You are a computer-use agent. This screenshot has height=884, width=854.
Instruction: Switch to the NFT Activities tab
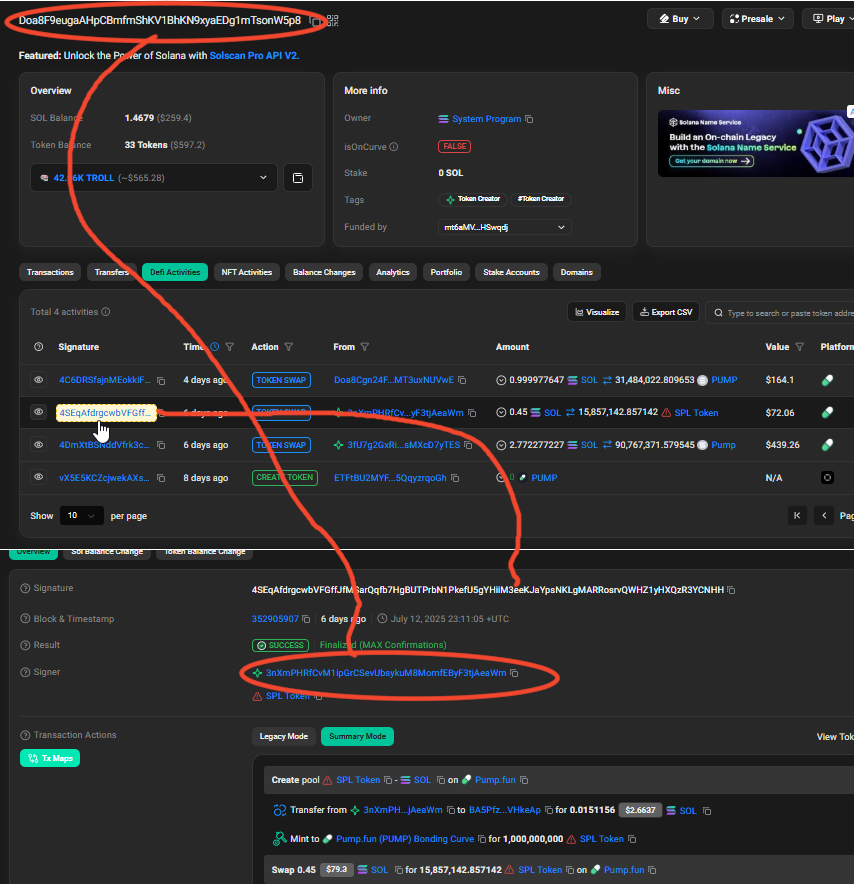point(246,272)
